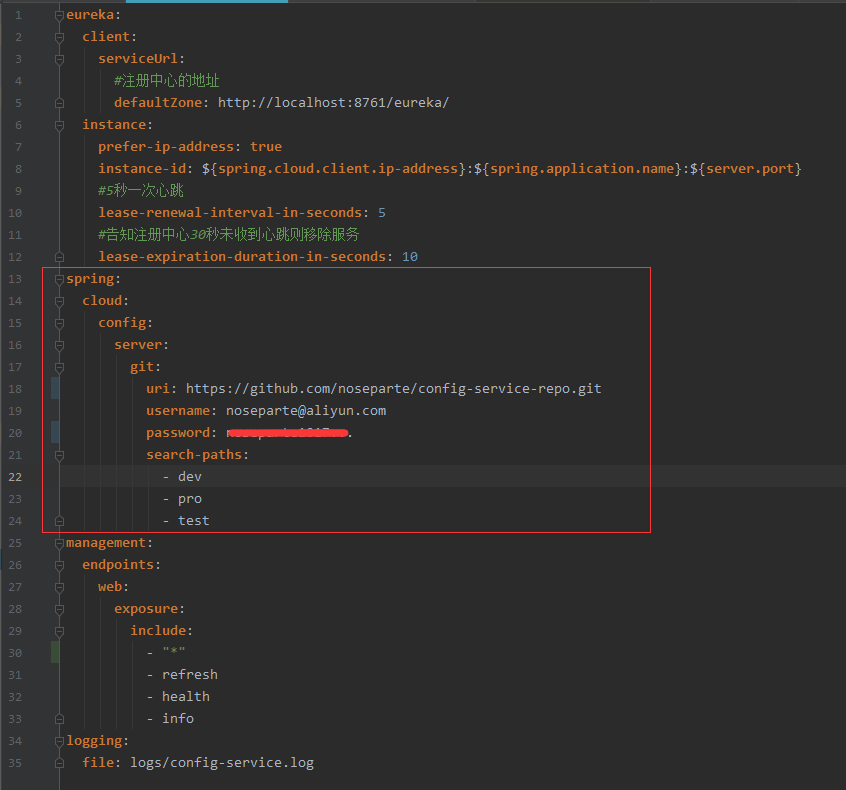Click the health include entry

pyautogui.click(x=186, y=697)
